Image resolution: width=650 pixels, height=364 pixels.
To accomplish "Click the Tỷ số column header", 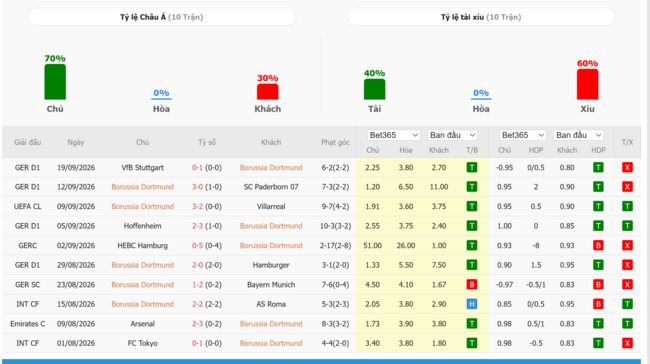I will pyautogui.click(x=206, y=142).
